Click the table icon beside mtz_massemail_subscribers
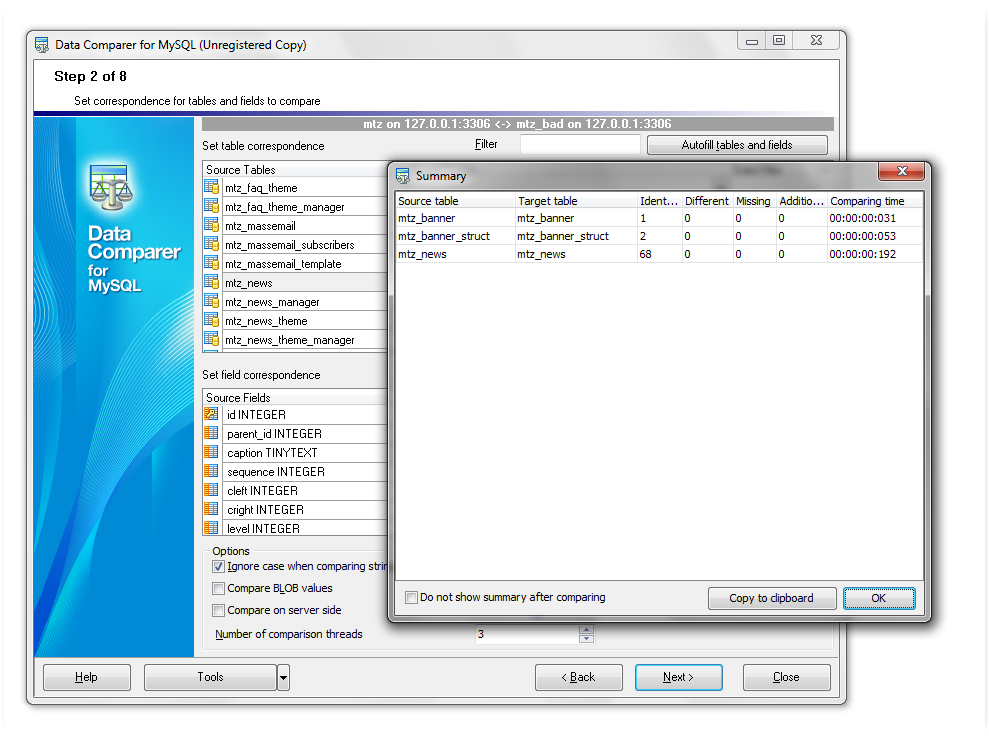This screenshot has height=744, width=989. point(211,243)
